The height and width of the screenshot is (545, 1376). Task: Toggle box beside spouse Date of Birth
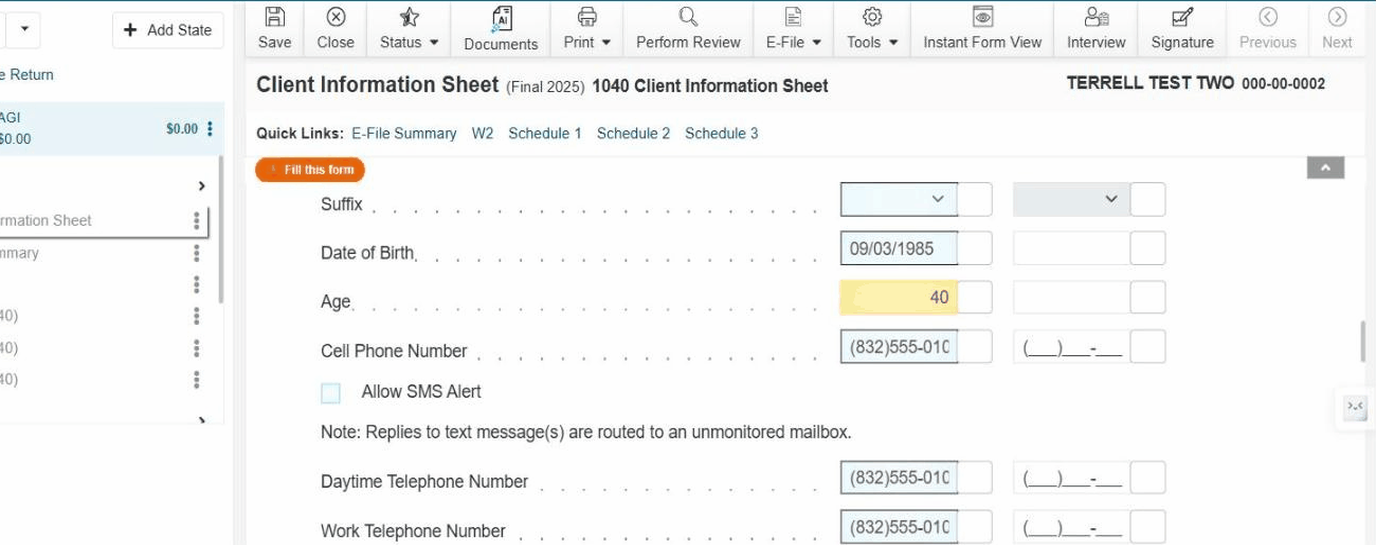(1148, 248)
